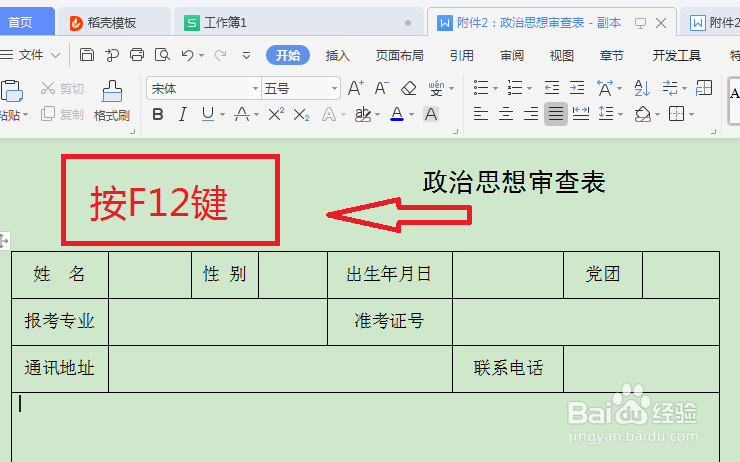The width and height of the screenshot is (740, 462).
Task: Apply superscript X² formatting
Action: click(x=276, y=114)
